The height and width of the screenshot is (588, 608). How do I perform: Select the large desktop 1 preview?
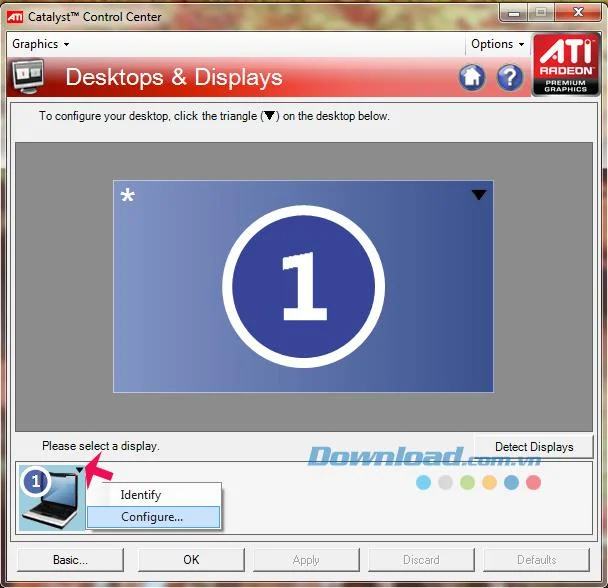pos(303,286)
